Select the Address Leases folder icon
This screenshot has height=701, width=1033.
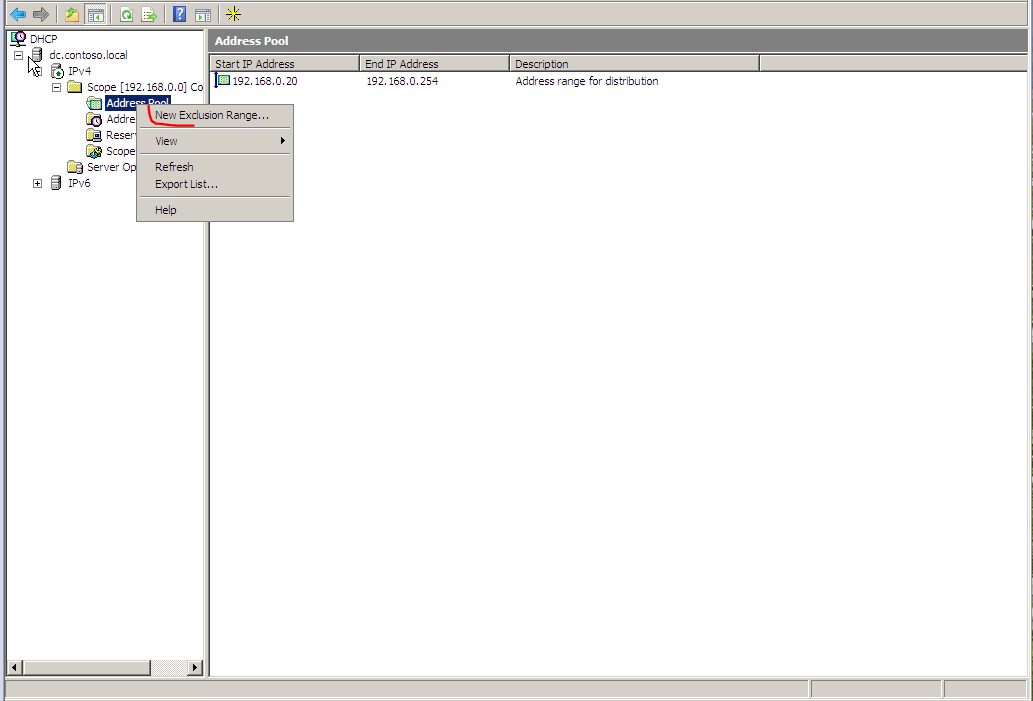(x=94, y=119)
